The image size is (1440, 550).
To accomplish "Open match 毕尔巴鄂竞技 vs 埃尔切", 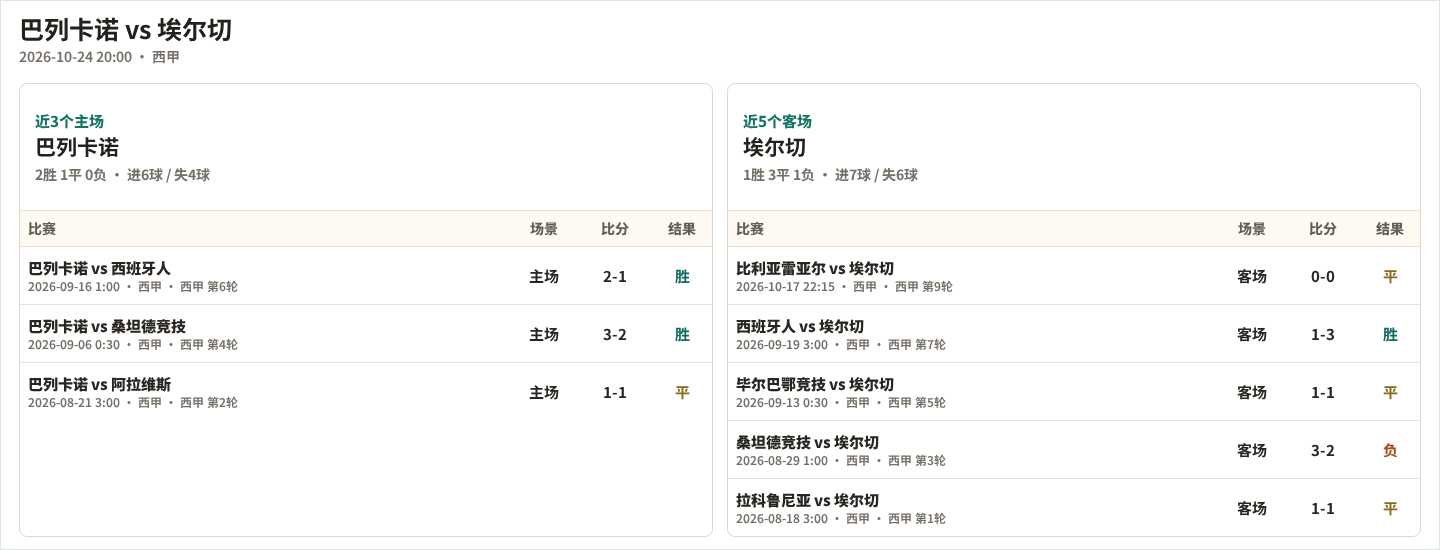I will click(815, 384).
